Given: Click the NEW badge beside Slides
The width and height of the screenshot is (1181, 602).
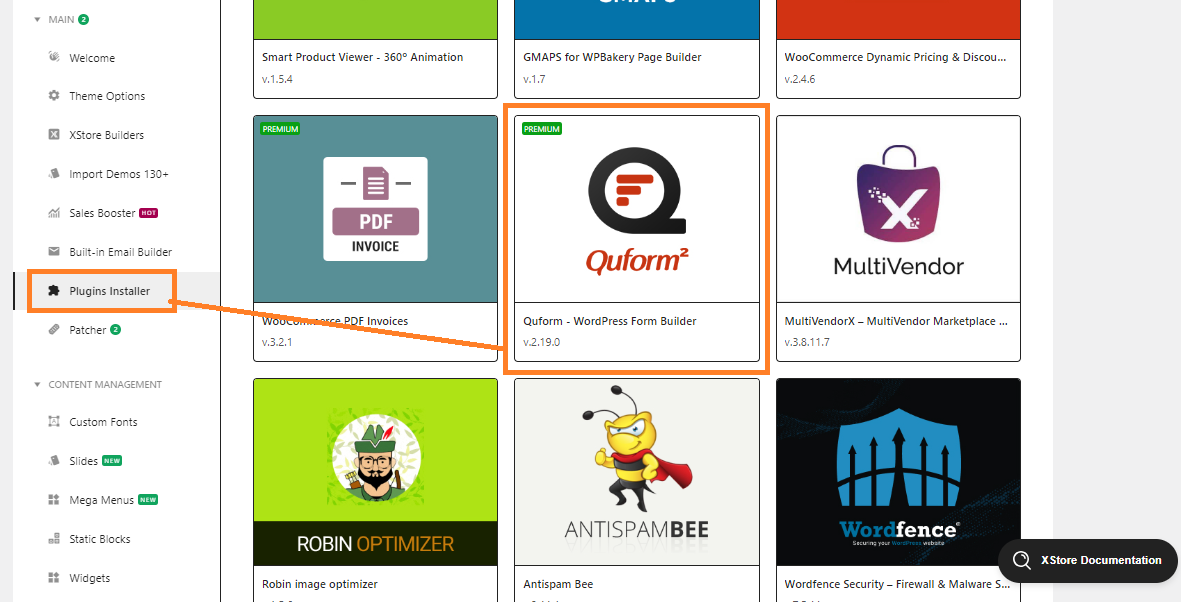Looking at the screenshot, I should 112,461.
